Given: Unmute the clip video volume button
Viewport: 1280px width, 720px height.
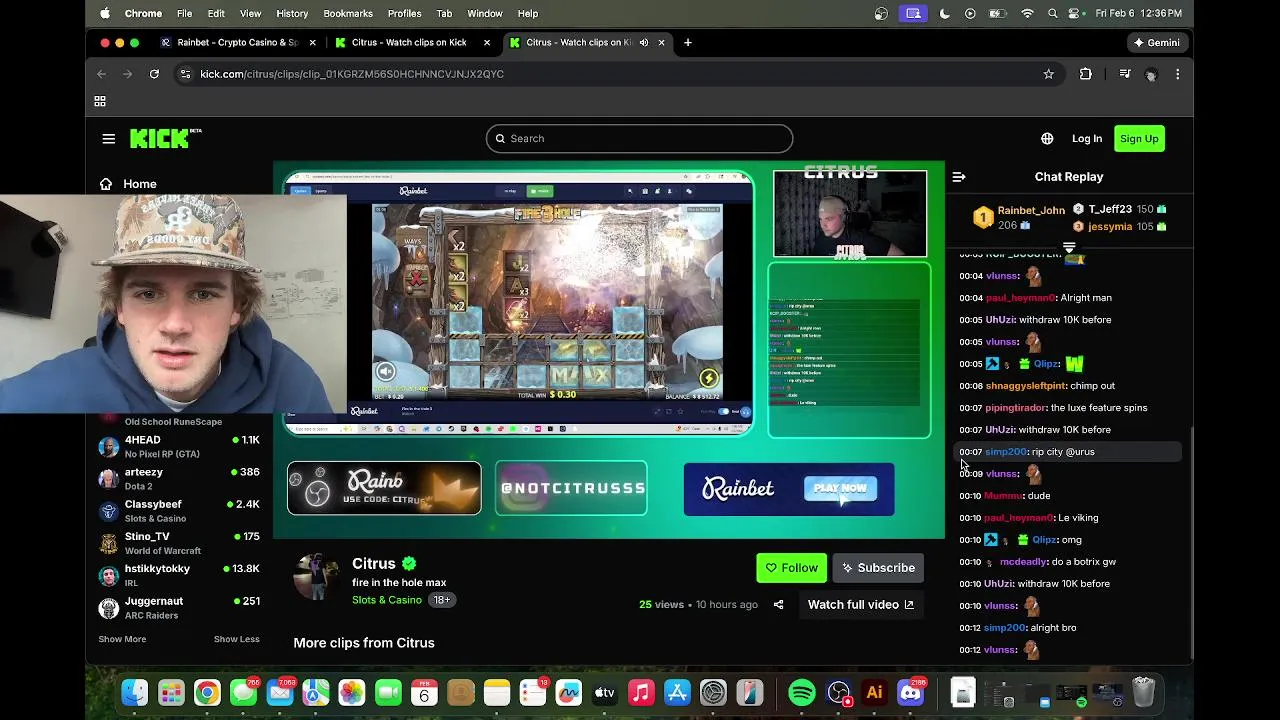Looking at the screenshot, I should (x=385, y=372).
